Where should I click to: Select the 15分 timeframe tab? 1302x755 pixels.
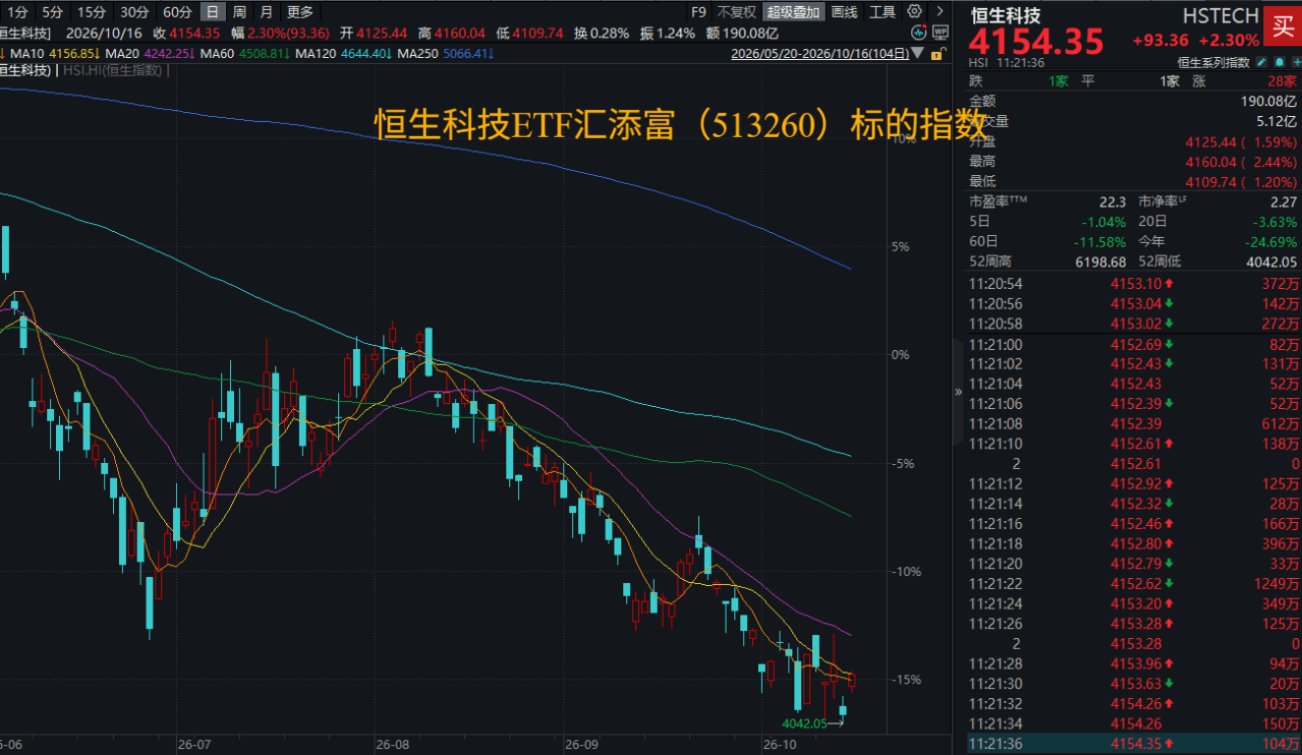(x=91, y=12)
